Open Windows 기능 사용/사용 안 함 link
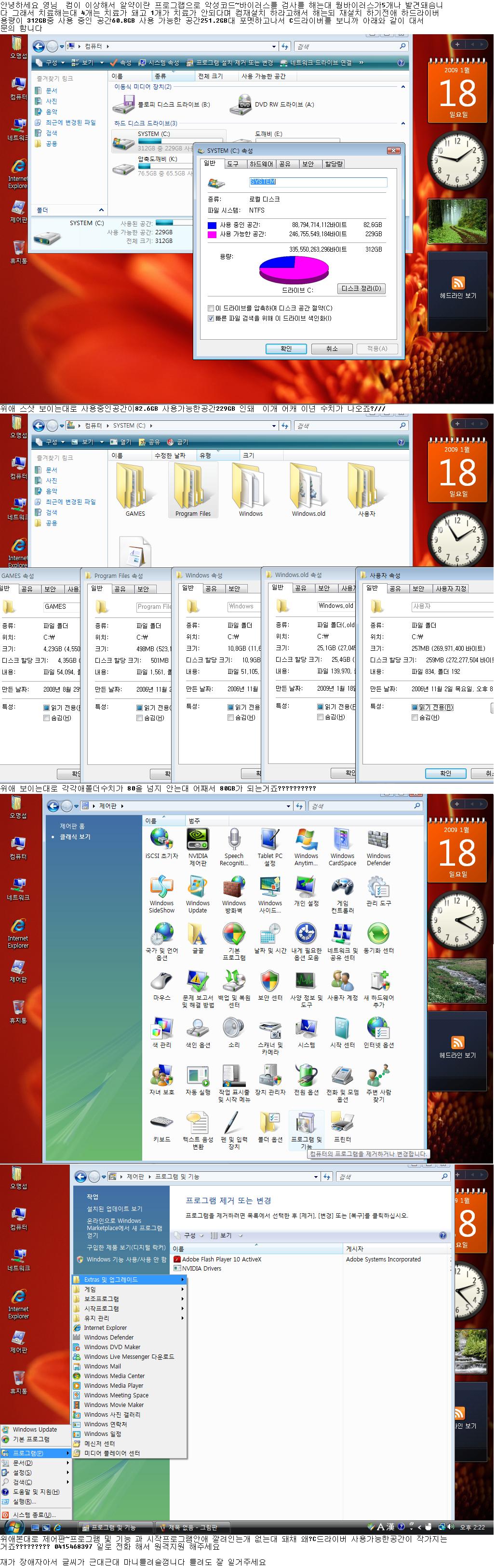 click(x=126, y=1260)
